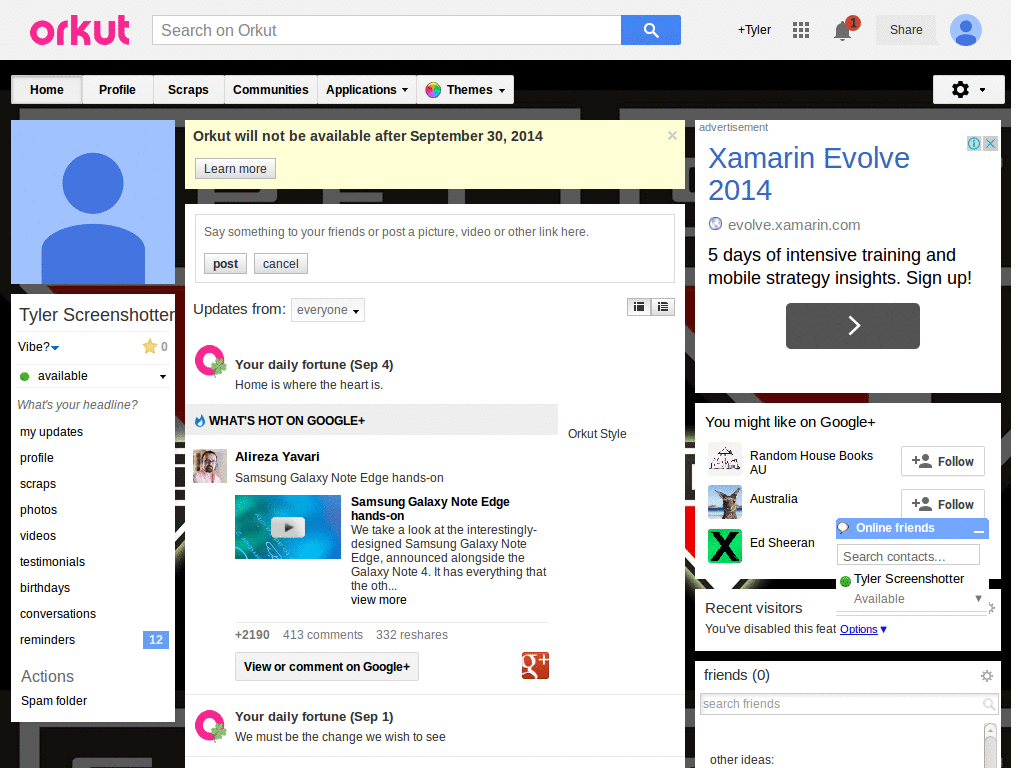
Task: Close the Xamarin advertisement
Action: tap(990, 144)
